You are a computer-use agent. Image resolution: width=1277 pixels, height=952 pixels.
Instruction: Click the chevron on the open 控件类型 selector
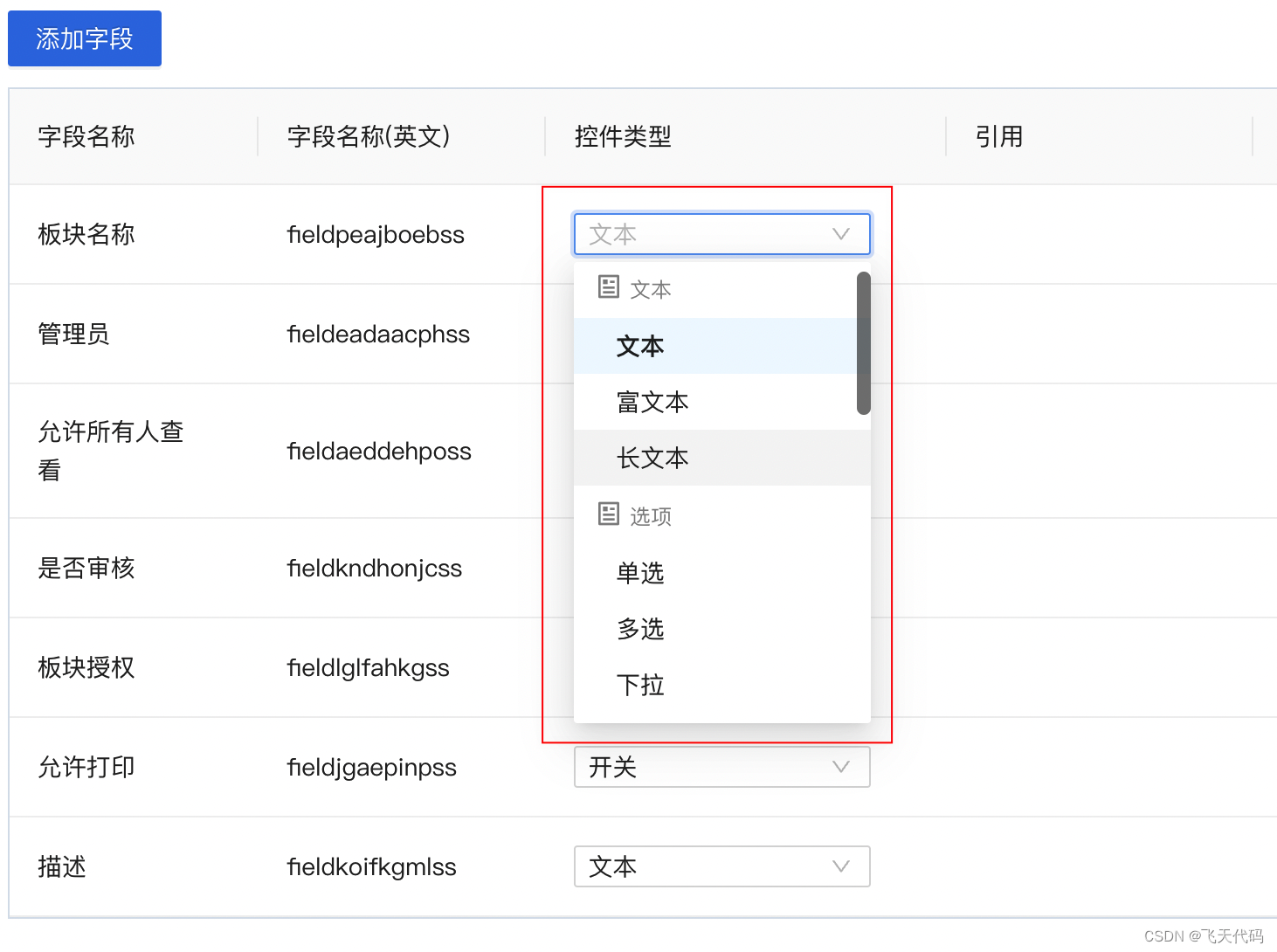point(840,234)
